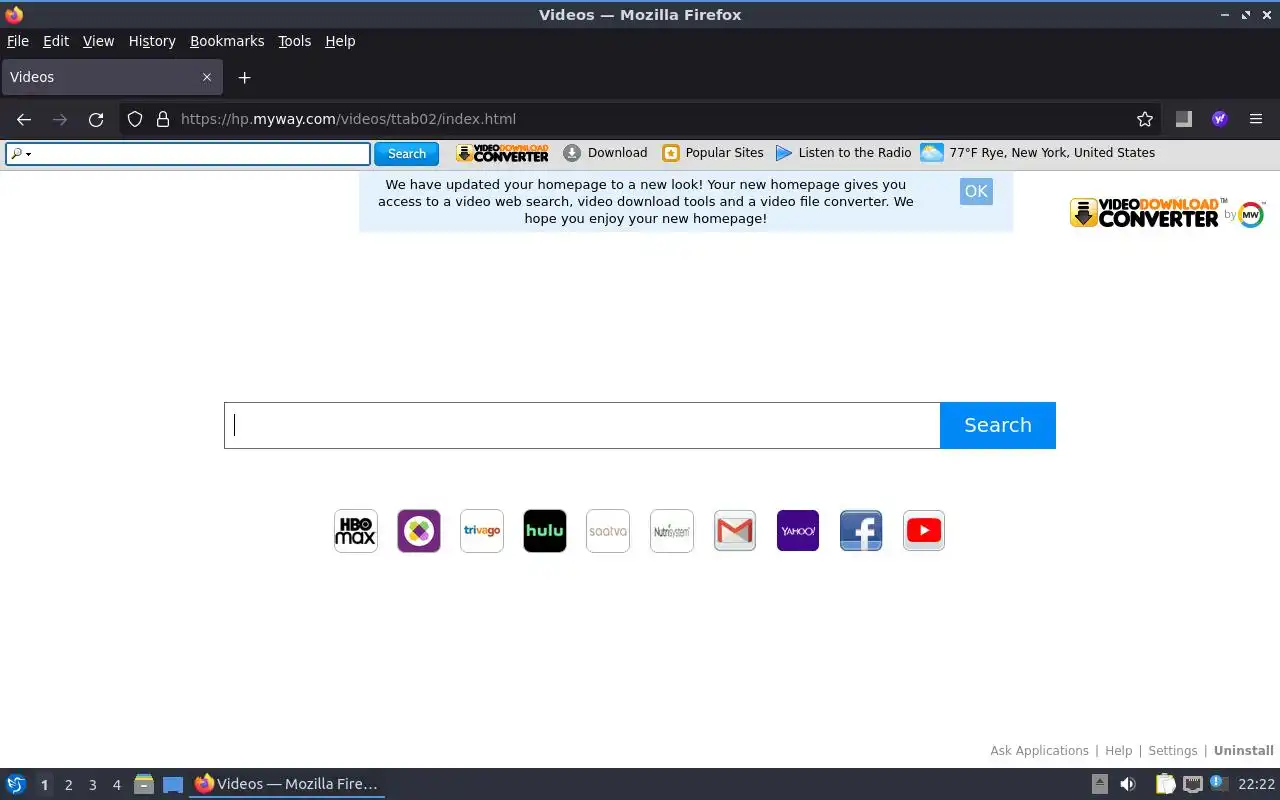Open the taskbar application launcher menu
This screenshot has height=800, width=1280.
coord(16,785)
